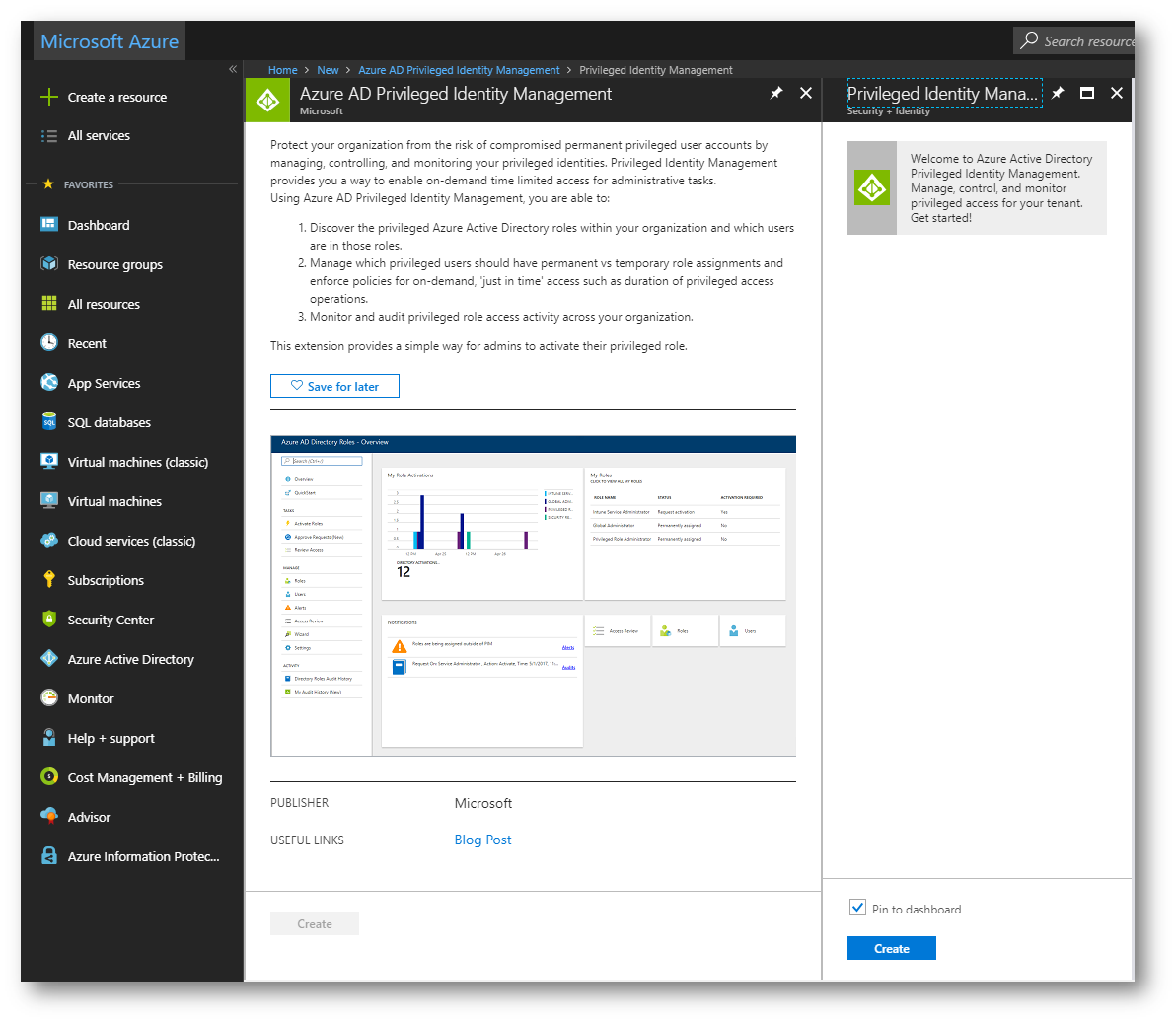Viewport: 1176px width, 1023px height.
Task: Select the Resource groups menu label
Action: pyautogui.click(x=114, y=264)
